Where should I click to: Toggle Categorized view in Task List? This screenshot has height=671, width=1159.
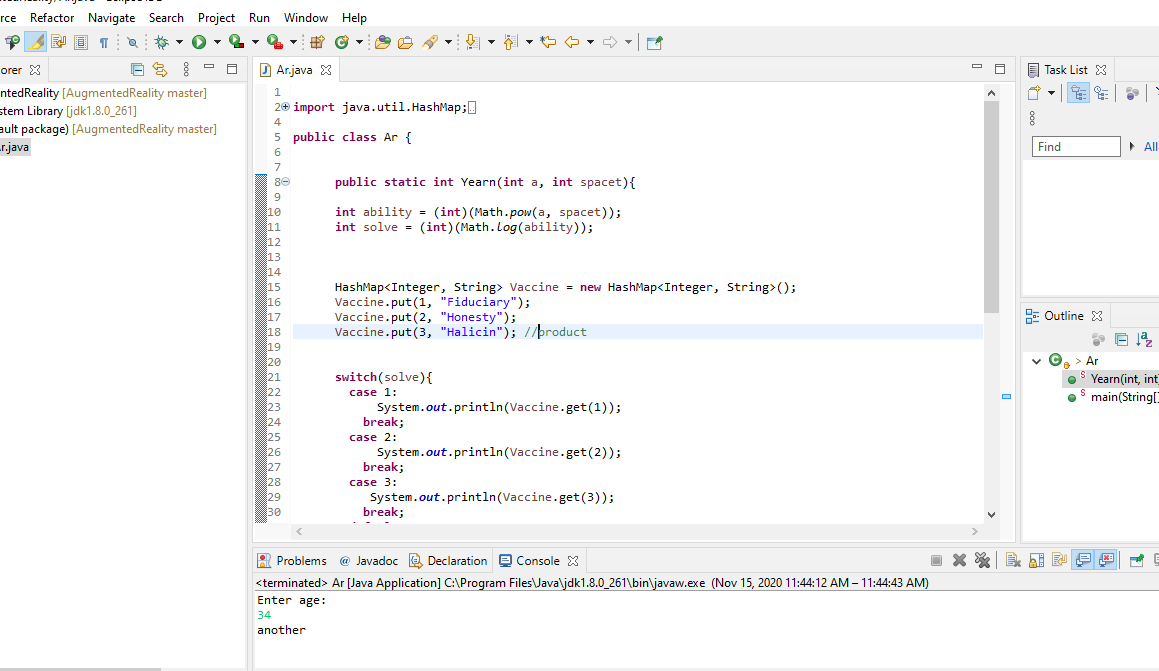[1078, 93]
